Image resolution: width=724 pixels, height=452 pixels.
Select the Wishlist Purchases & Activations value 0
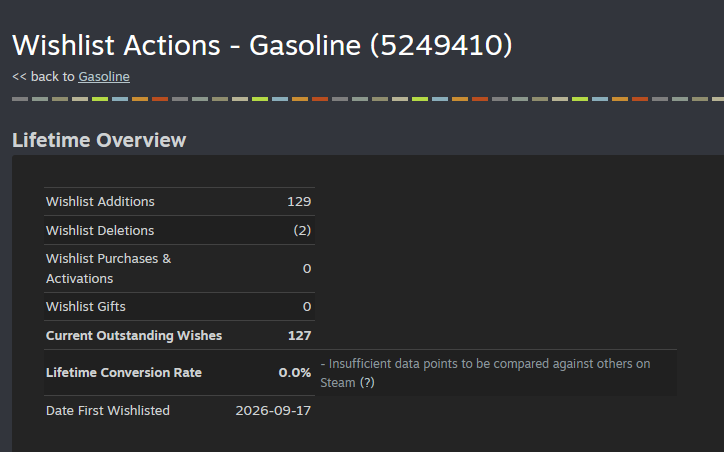tap(307, 269)
